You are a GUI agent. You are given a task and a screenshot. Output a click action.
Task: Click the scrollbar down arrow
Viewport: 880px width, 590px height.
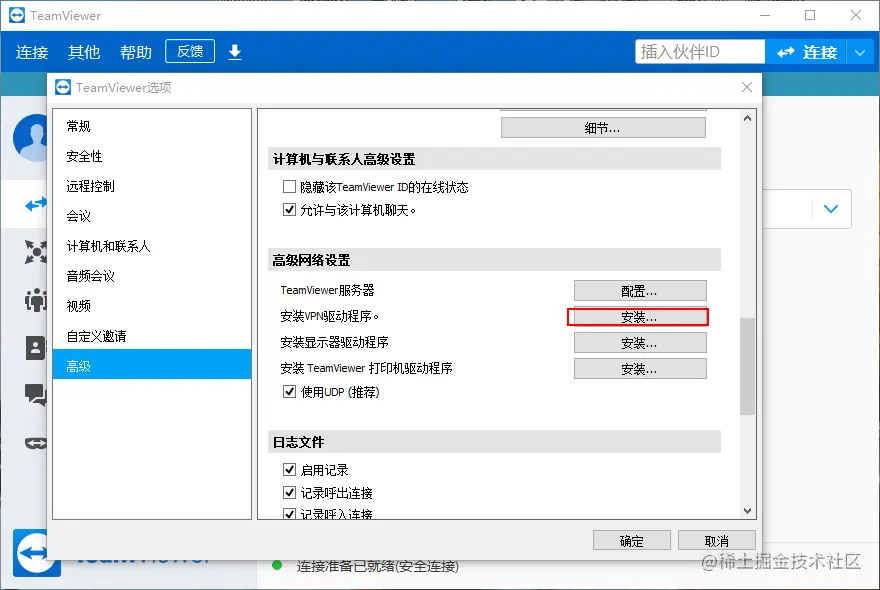coord(747,511)
